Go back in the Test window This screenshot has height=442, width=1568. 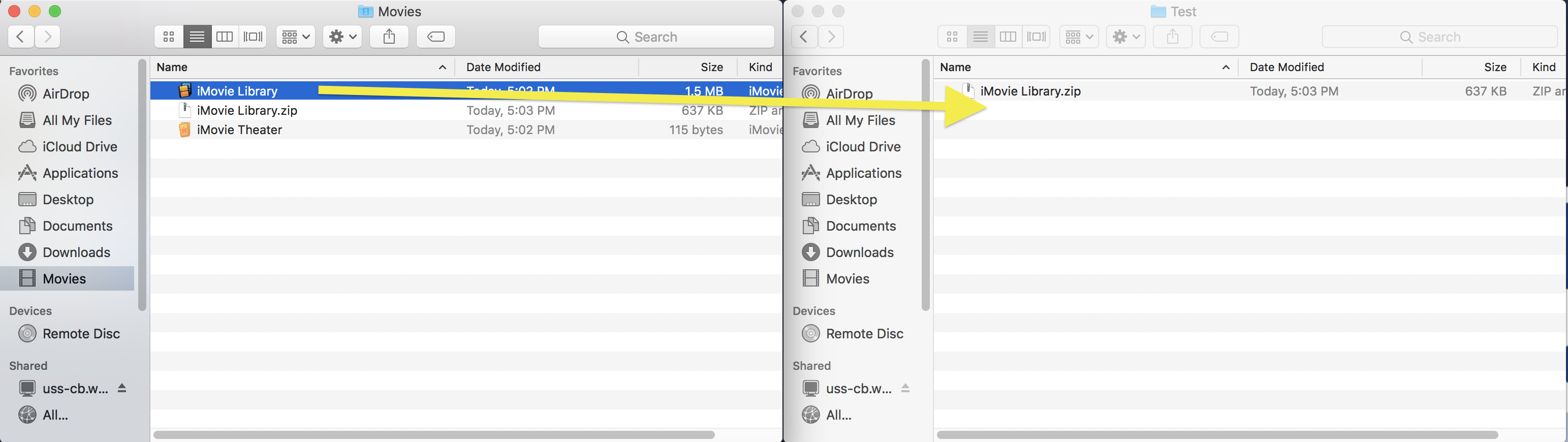(x=804, y=37)
